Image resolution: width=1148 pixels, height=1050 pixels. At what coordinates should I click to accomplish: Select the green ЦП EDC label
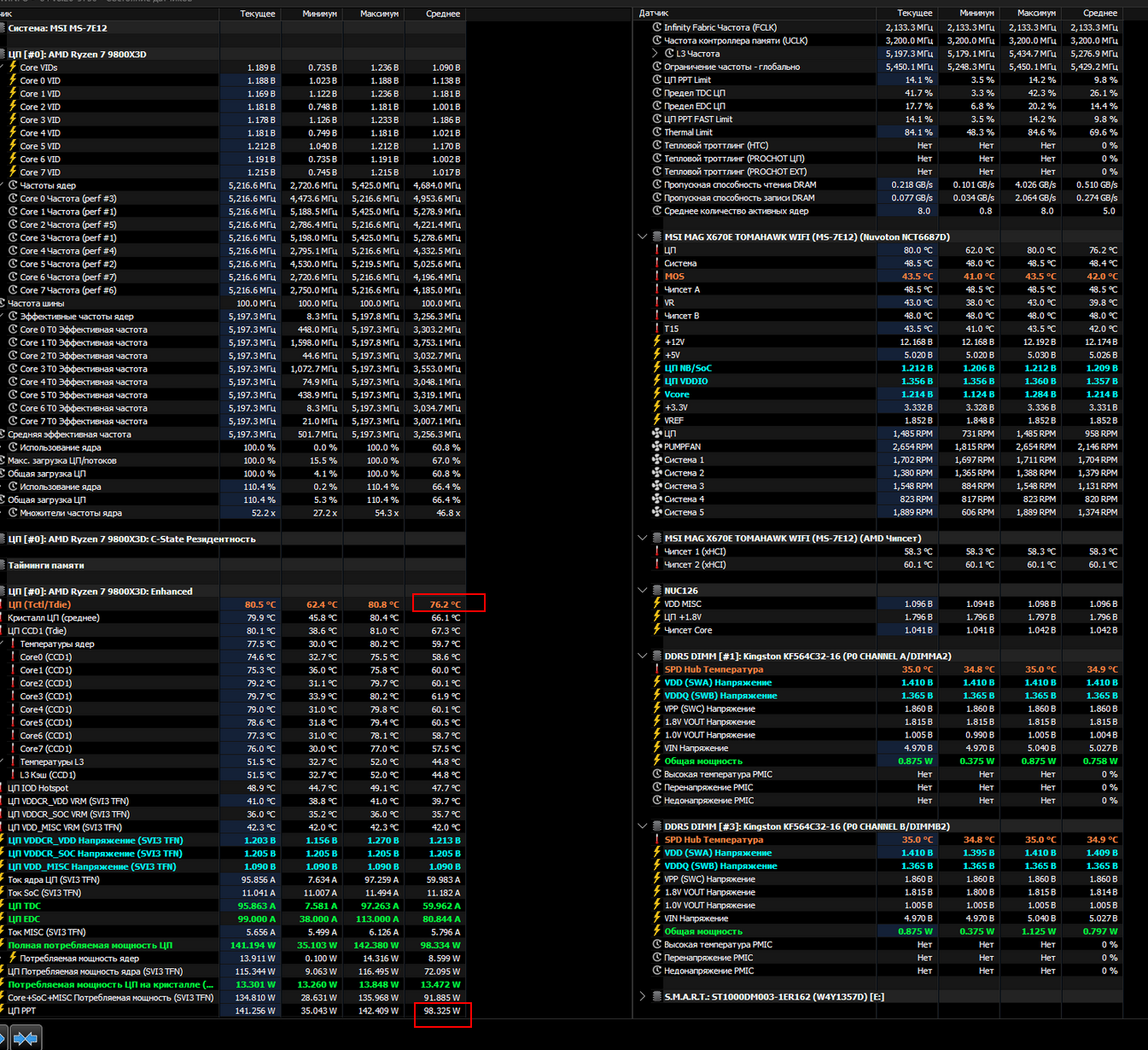24,919
